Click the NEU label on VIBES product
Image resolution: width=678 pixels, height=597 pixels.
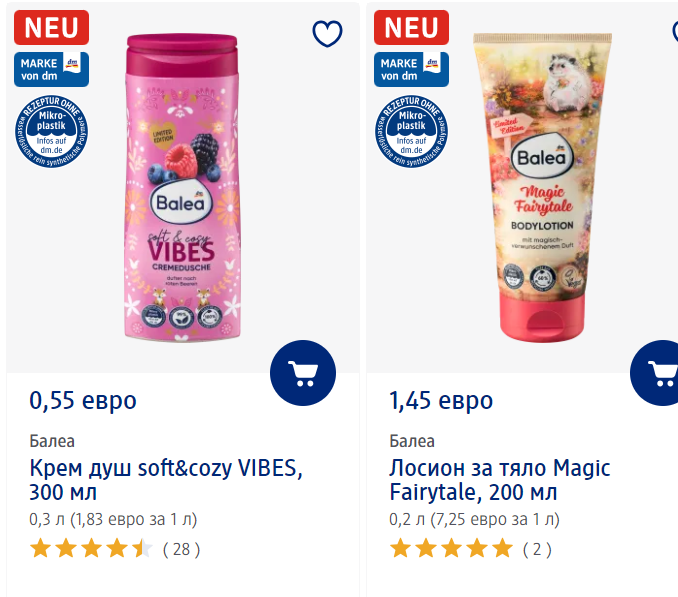(x=52, y=26)
